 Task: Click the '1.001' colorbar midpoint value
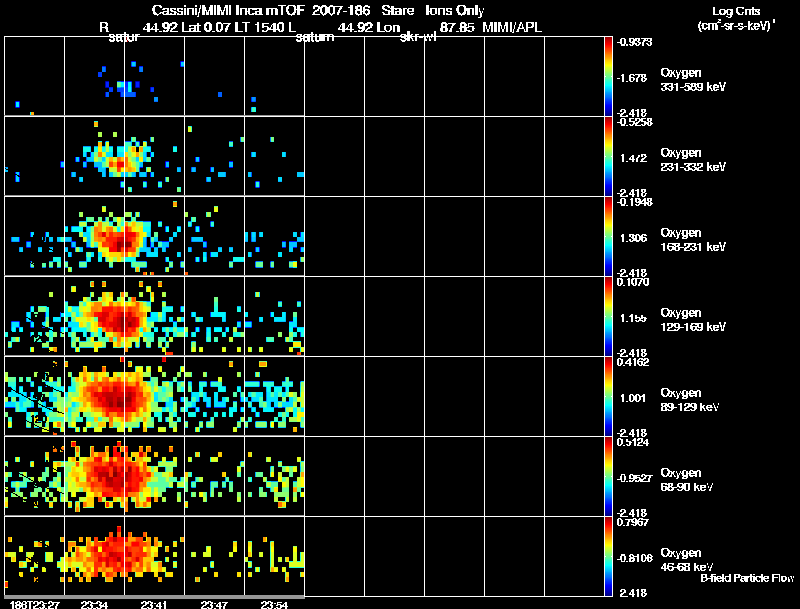(633, 398)
